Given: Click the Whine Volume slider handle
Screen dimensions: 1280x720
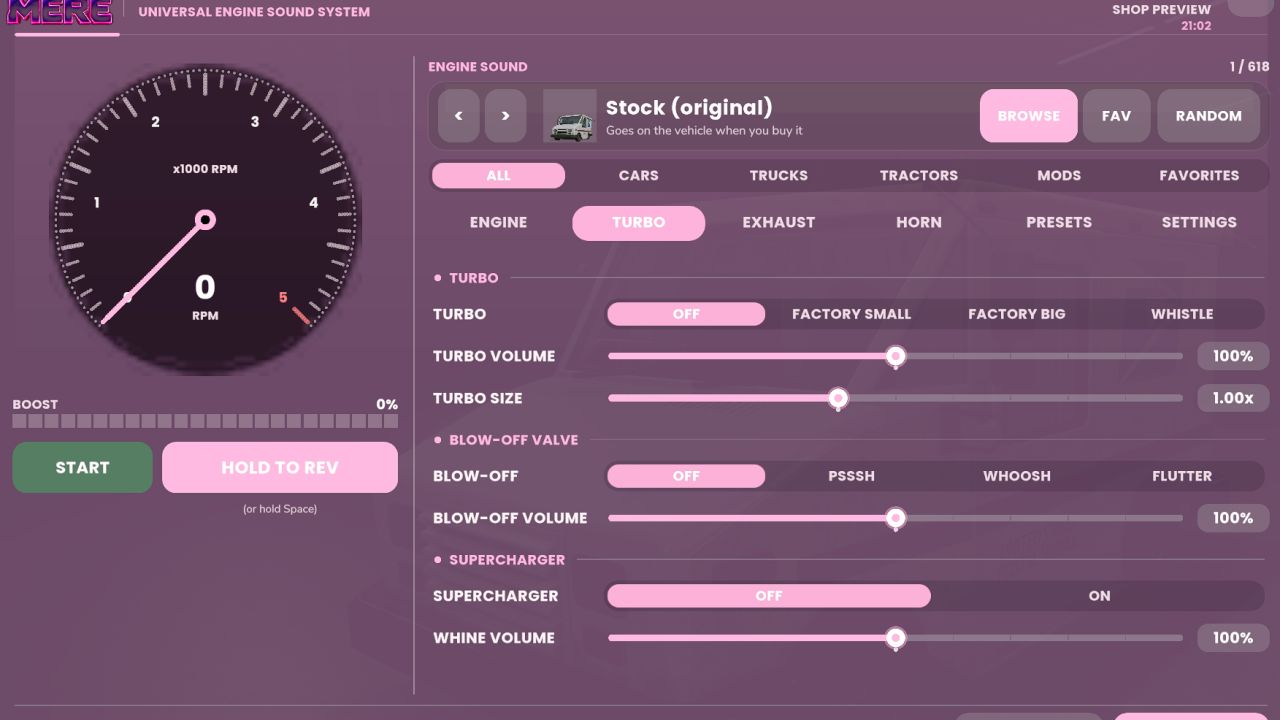Looking at the screenshot, I should (x=896, y=638).
